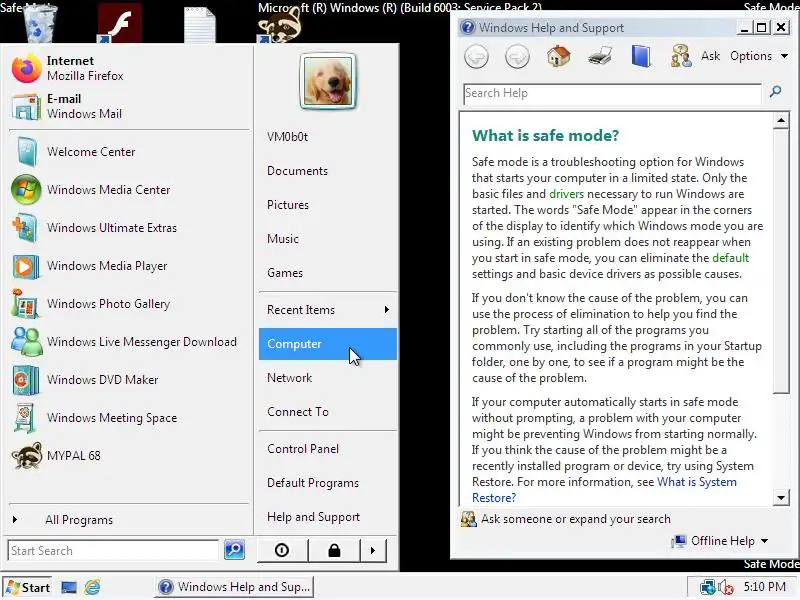This screenshot has width=800, height=600.
Task: Click the network tray icon
Action: pyautogui.click(x=707, y=587)
